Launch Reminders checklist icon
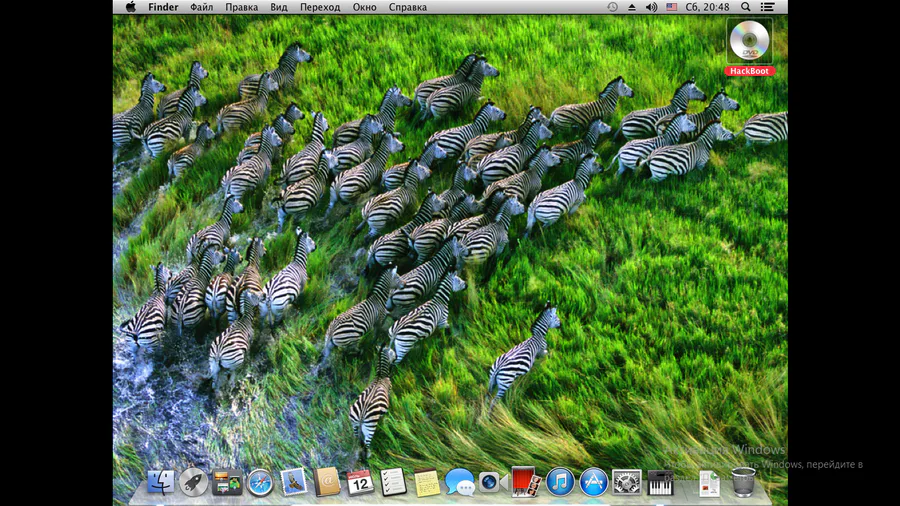Screen dimensions: 900x506 pos(393,482)
